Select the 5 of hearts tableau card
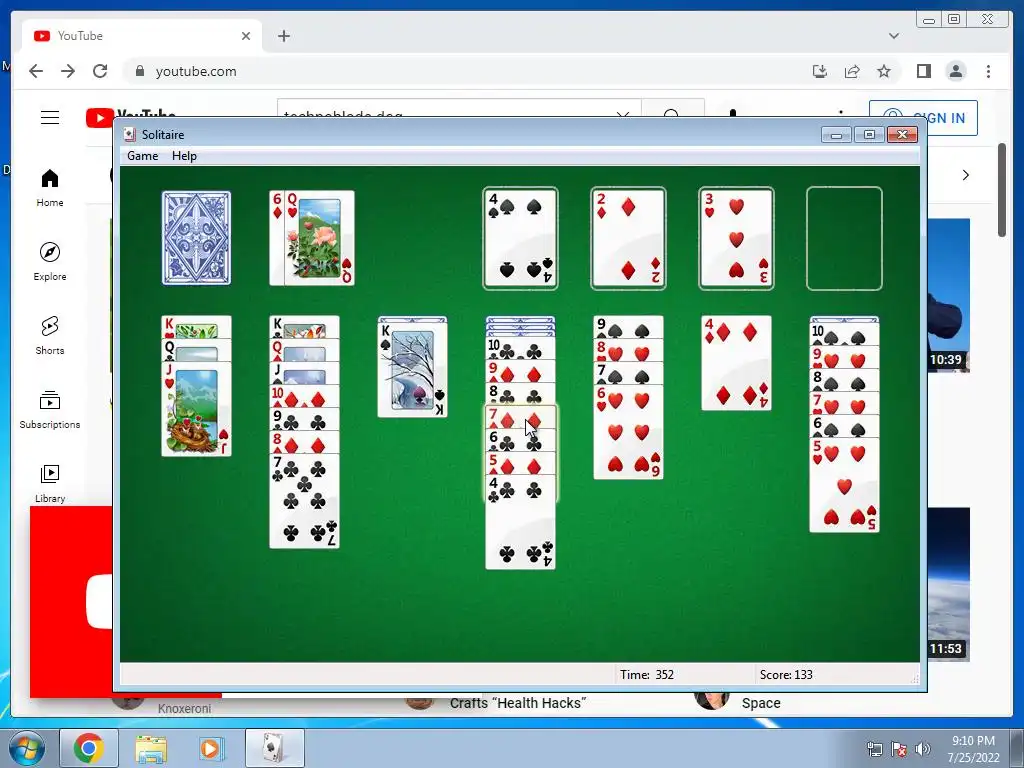Viewport: 1024px width, 768px height. click(x=844, y=485)
